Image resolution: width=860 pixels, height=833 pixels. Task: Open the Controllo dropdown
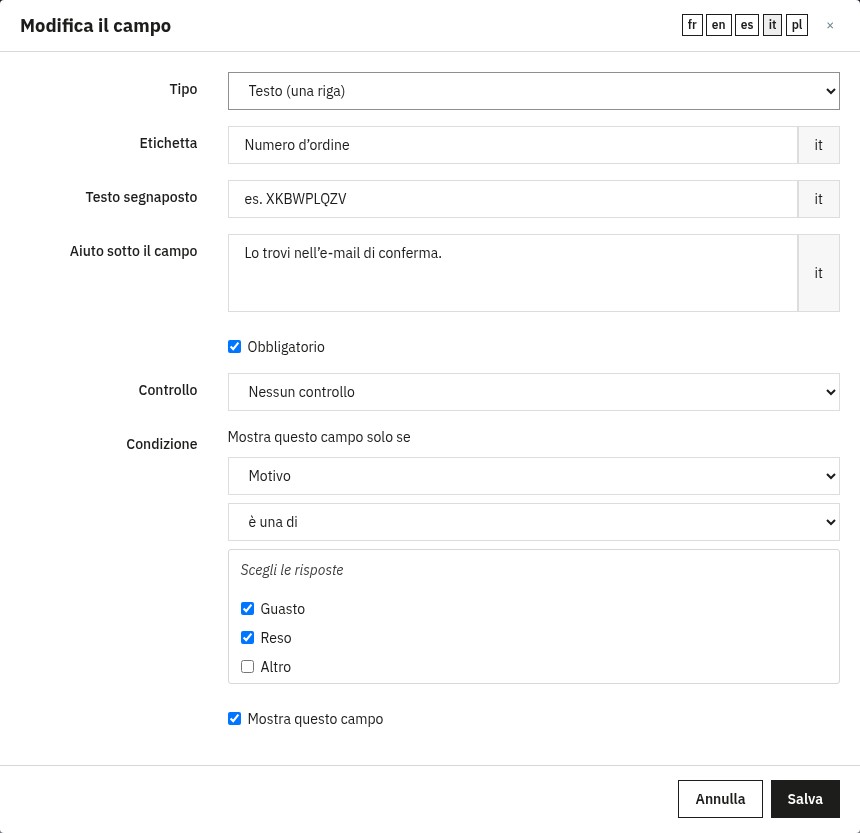click(534, 392)
